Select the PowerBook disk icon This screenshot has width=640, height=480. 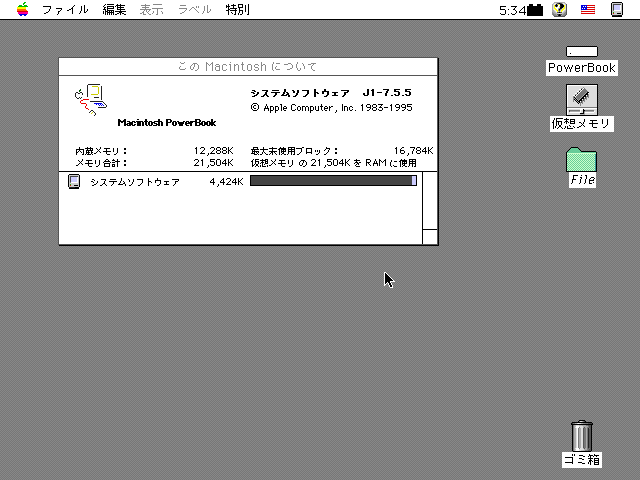[582, 51]
